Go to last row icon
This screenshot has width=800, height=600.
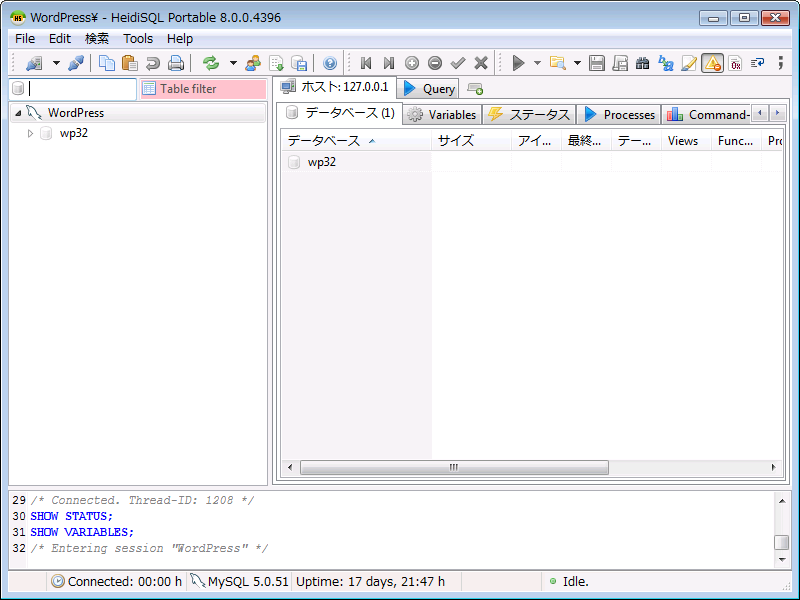tap(389, 63)
